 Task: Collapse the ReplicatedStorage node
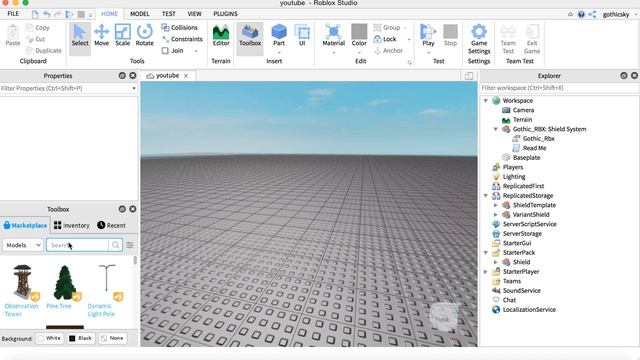pos(486,196)
